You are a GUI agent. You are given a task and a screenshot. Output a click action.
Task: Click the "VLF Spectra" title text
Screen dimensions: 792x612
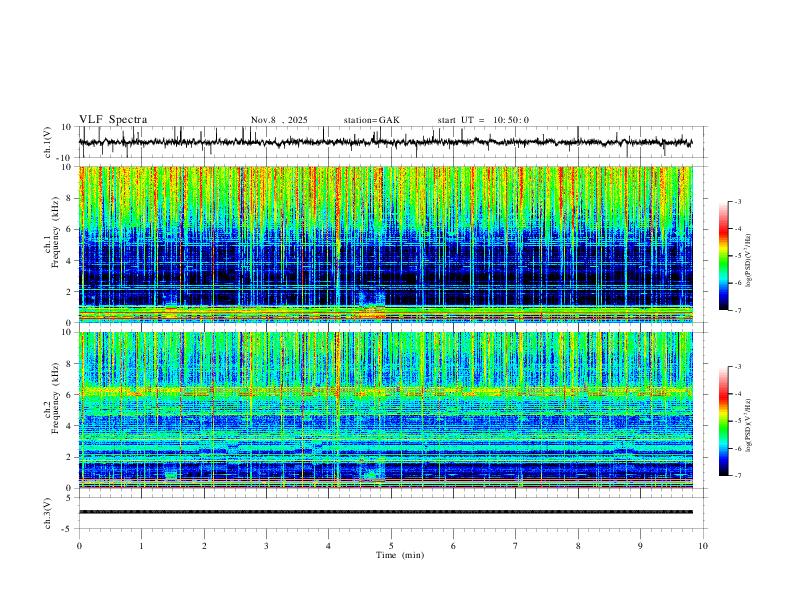coord(113,120)
